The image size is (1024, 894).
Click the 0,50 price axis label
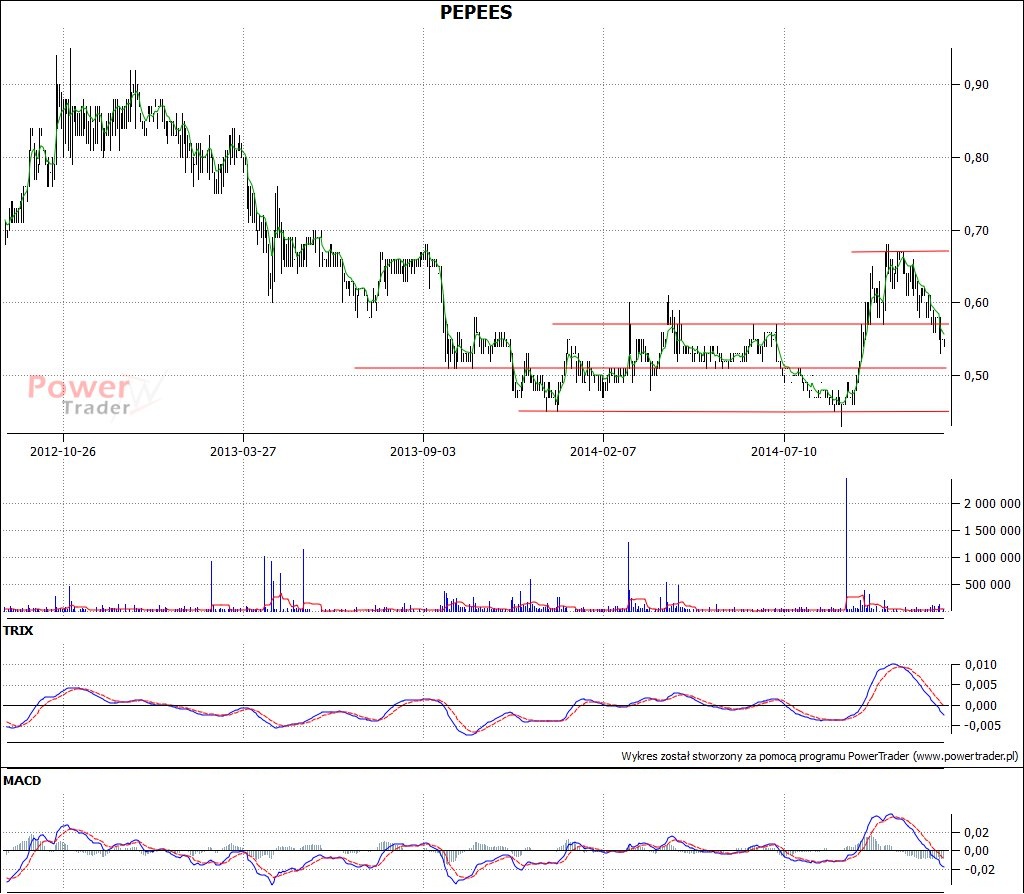coord(976,375)
